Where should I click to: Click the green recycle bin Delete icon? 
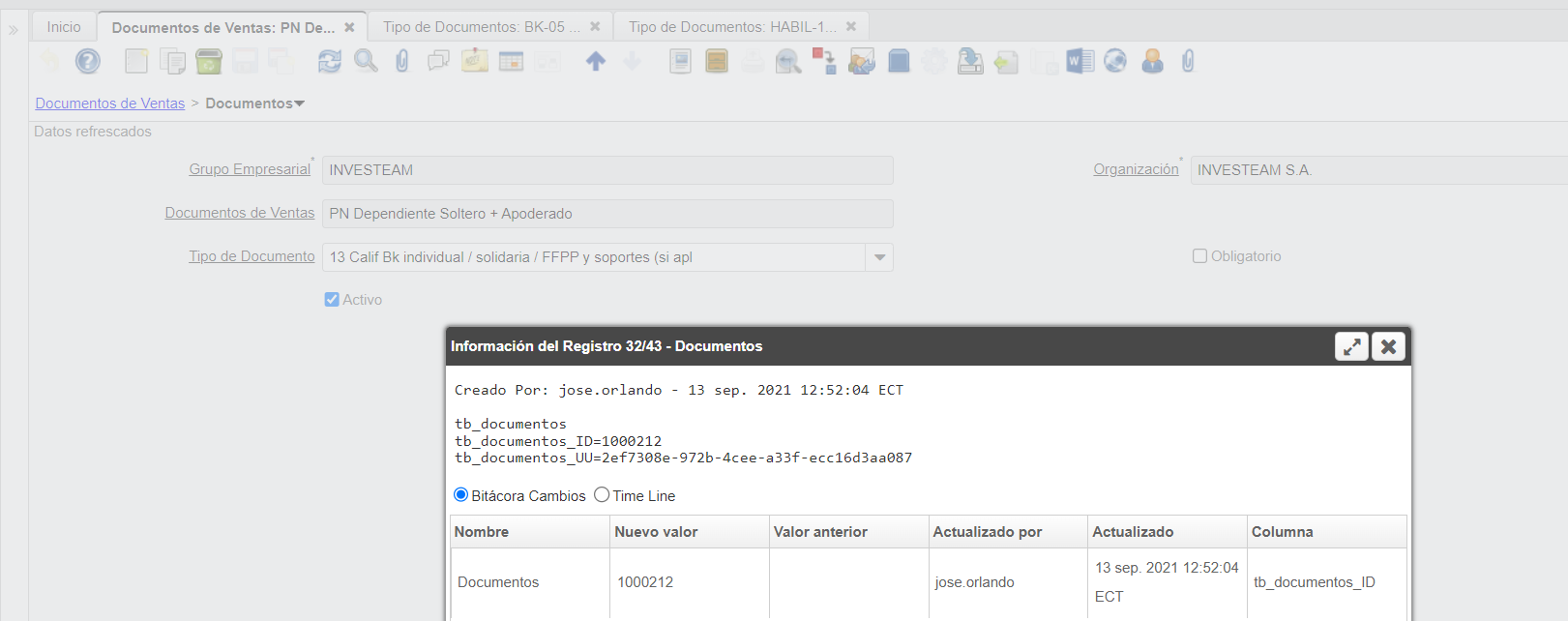[209, 62]
